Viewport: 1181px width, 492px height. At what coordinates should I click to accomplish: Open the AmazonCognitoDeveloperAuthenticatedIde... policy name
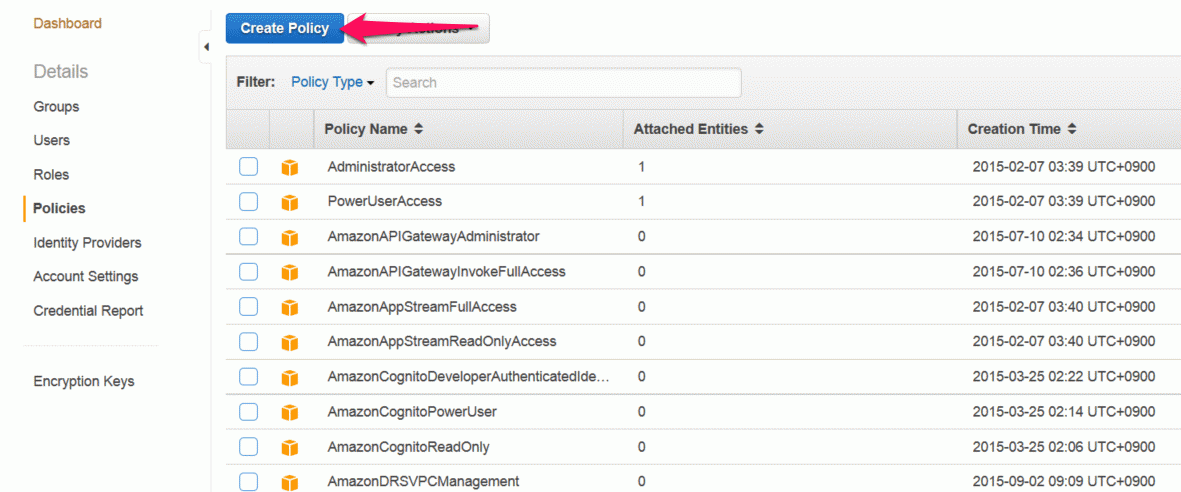point(468,376)
